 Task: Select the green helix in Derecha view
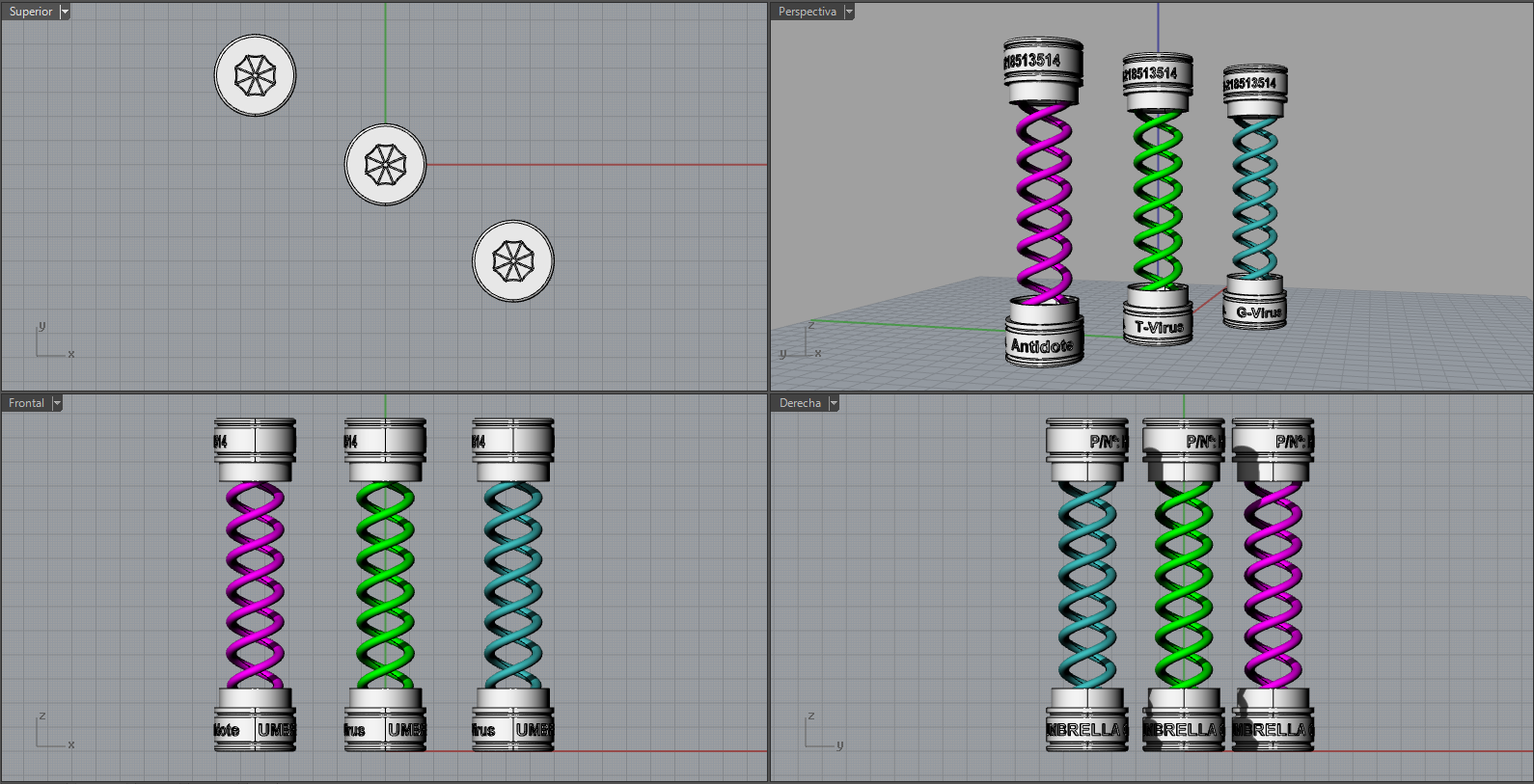coord(1184,585)
